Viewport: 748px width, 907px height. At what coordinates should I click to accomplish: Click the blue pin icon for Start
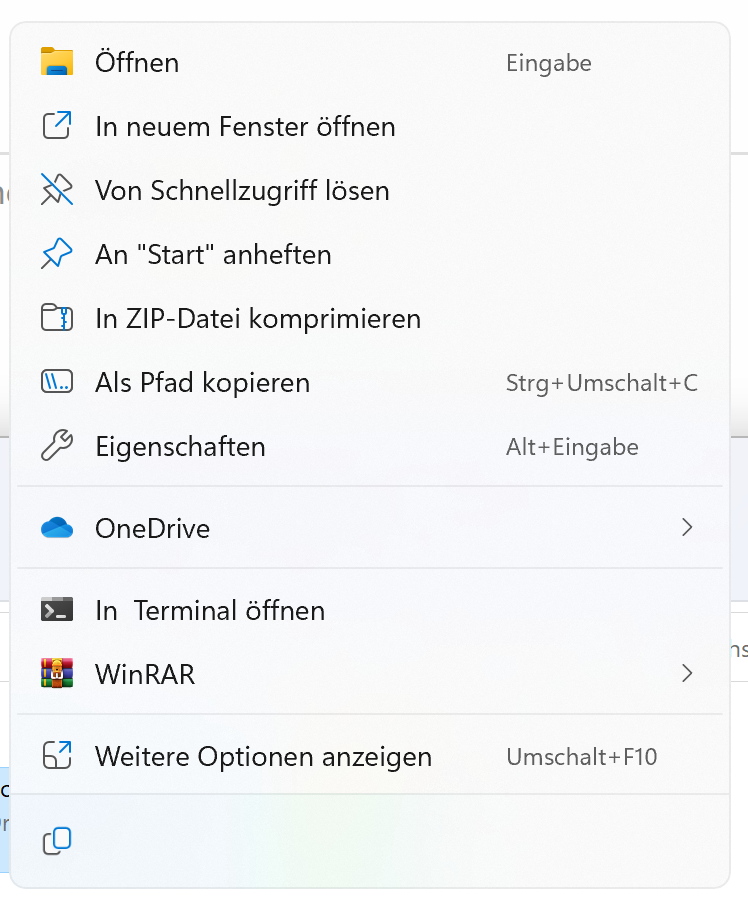[x=57, y=255]
